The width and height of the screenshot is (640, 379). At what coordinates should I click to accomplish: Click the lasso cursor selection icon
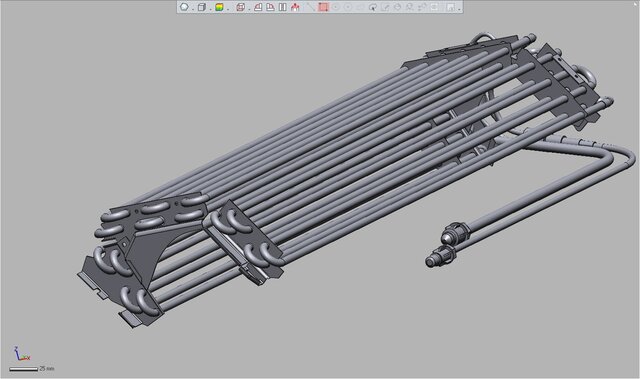373,7
